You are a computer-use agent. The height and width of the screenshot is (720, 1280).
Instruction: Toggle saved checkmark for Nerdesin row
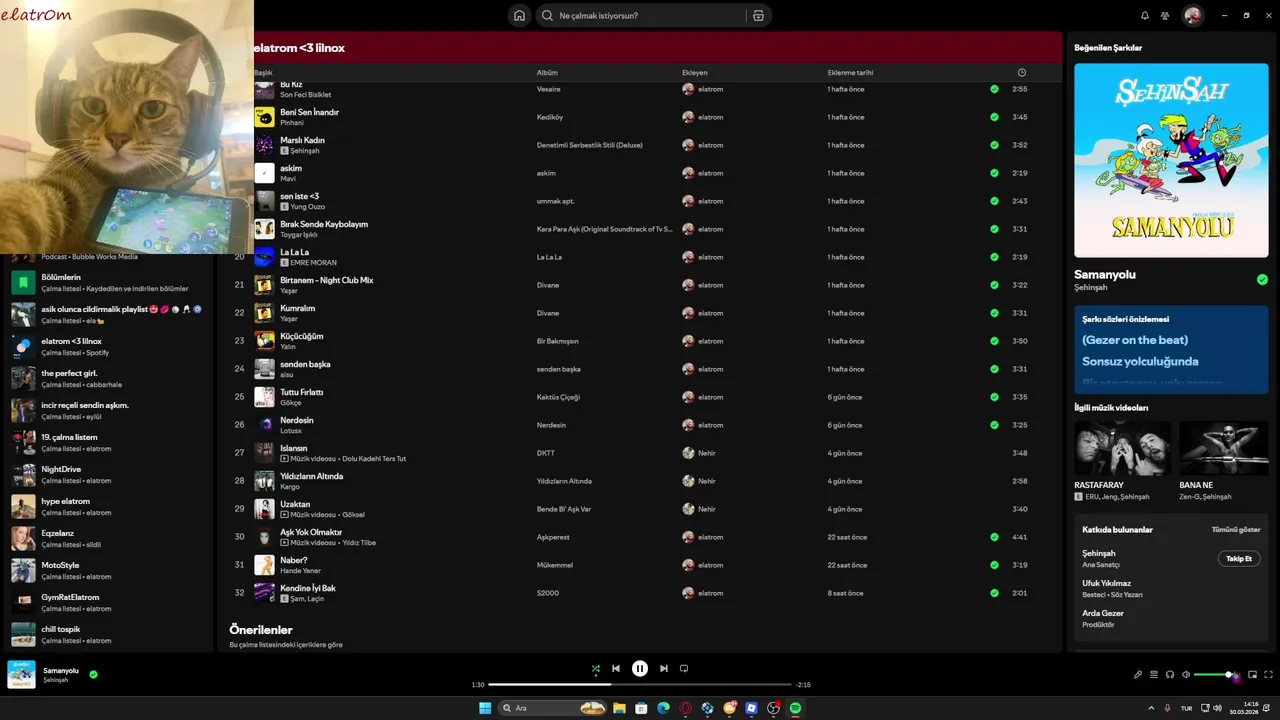(x=994, y=425)
